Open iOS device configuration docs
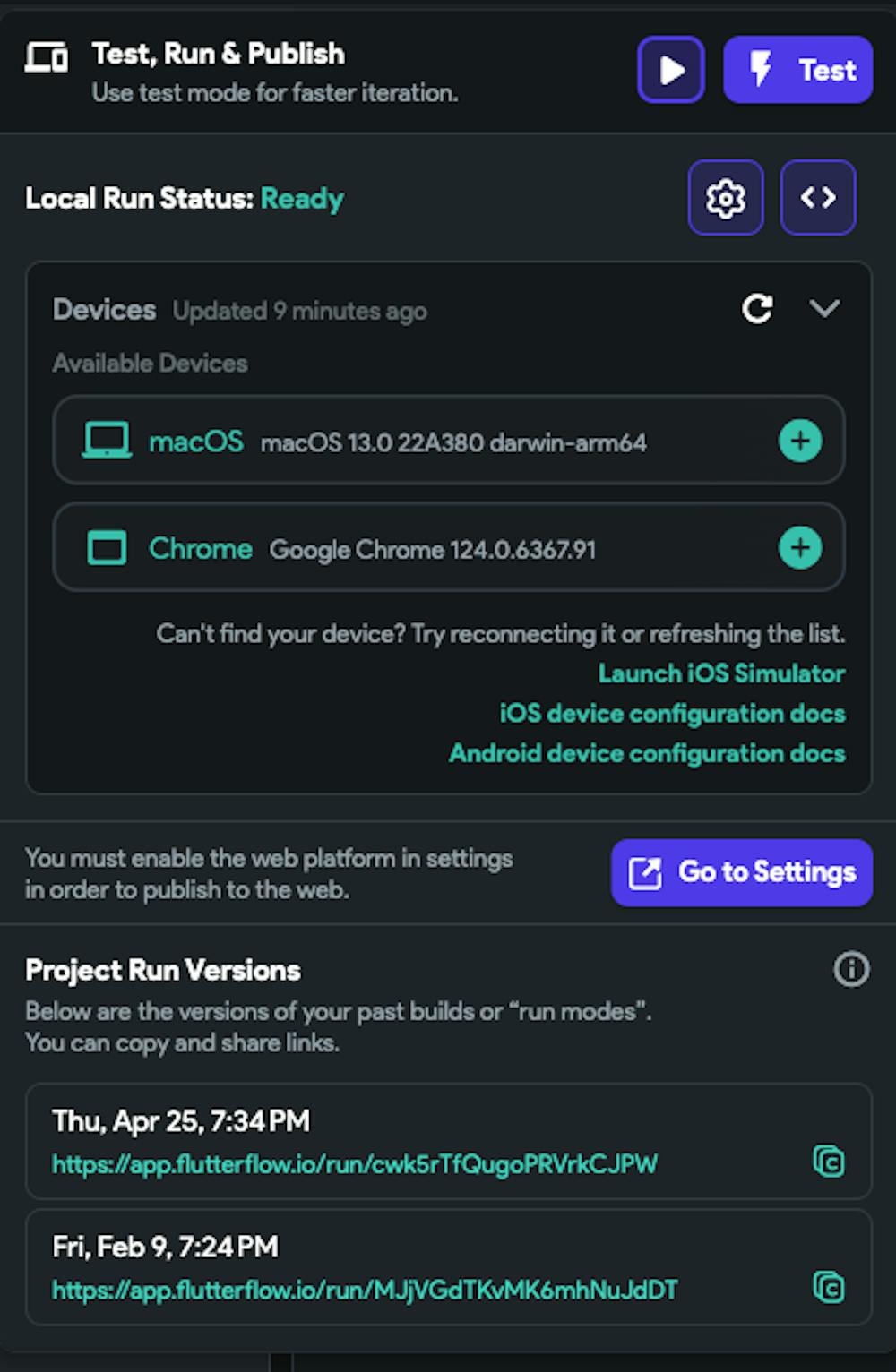896x1372 pixels. tap(672, 714)
